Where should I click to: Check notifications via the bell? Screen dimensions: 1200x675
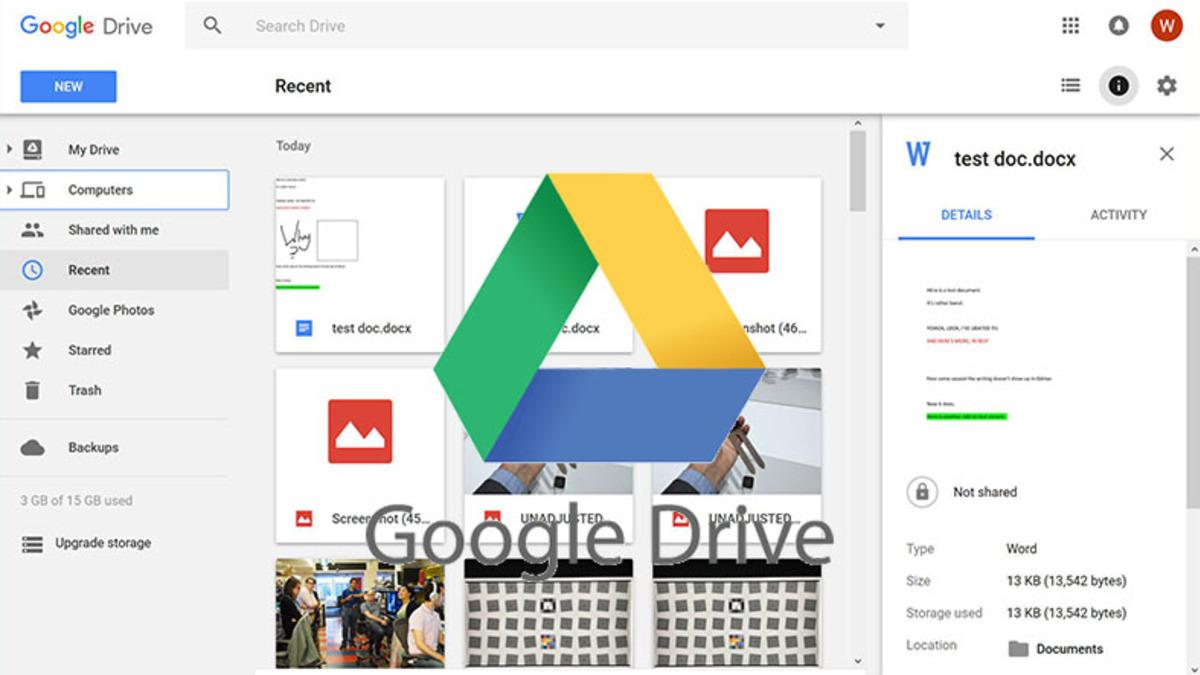click(1117, 26)
